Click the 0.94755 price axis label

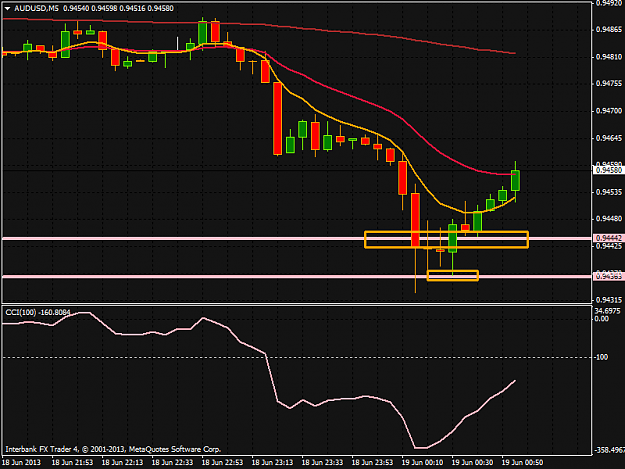(609, 83)
